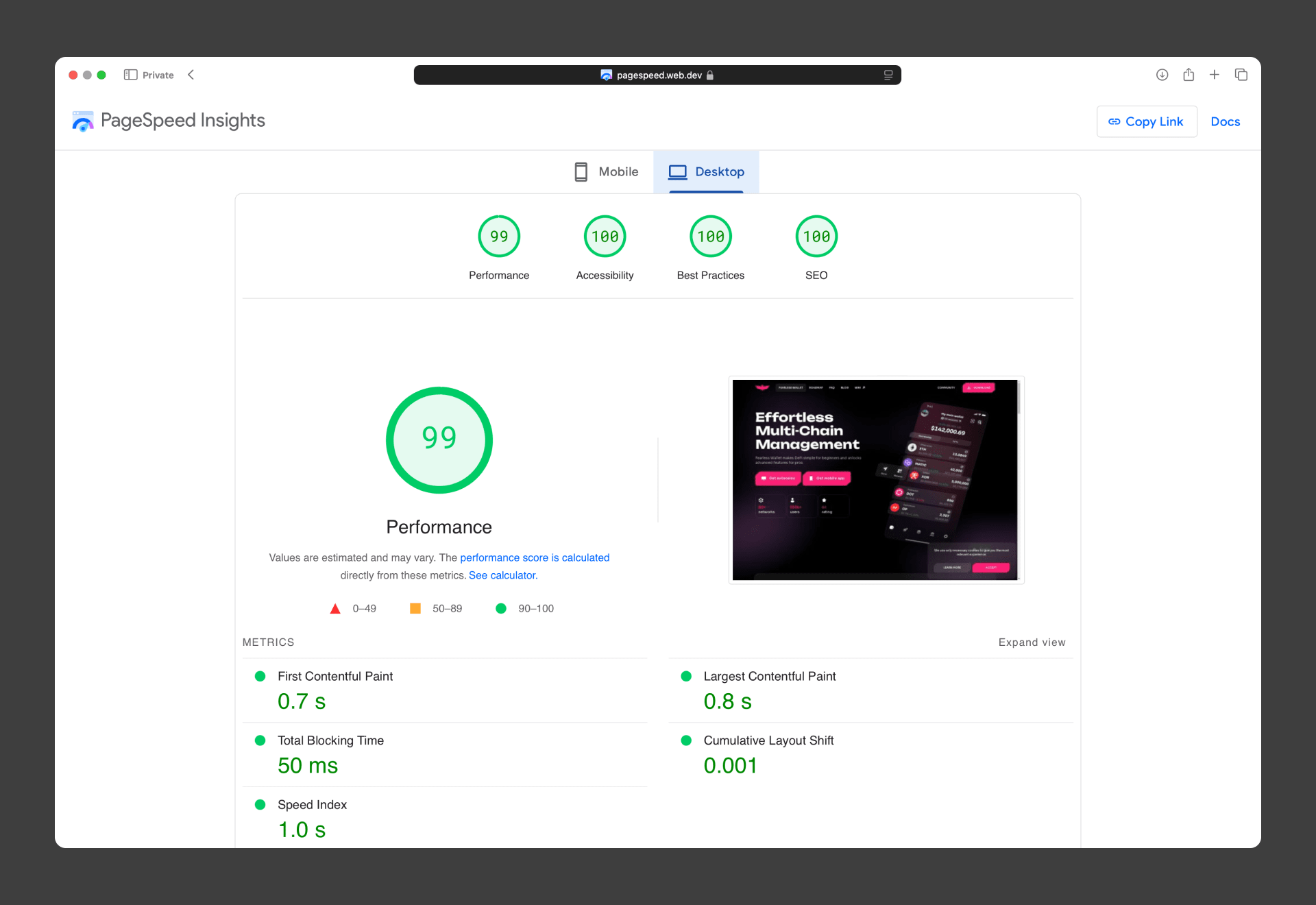Click the Private browsing label
The width and height of the screenshot is (1316, 905).
(x=158, y=75)
